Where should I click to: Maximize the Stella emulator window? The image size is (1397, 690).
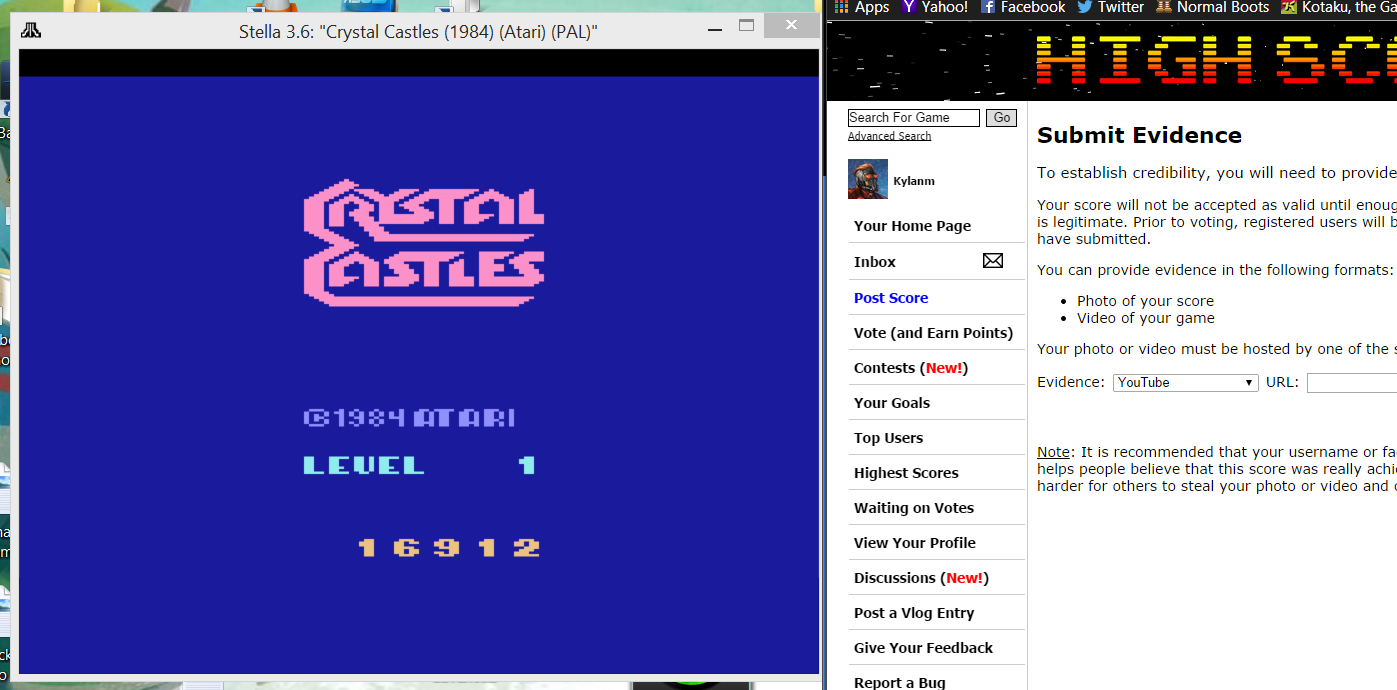pos(747,26)
